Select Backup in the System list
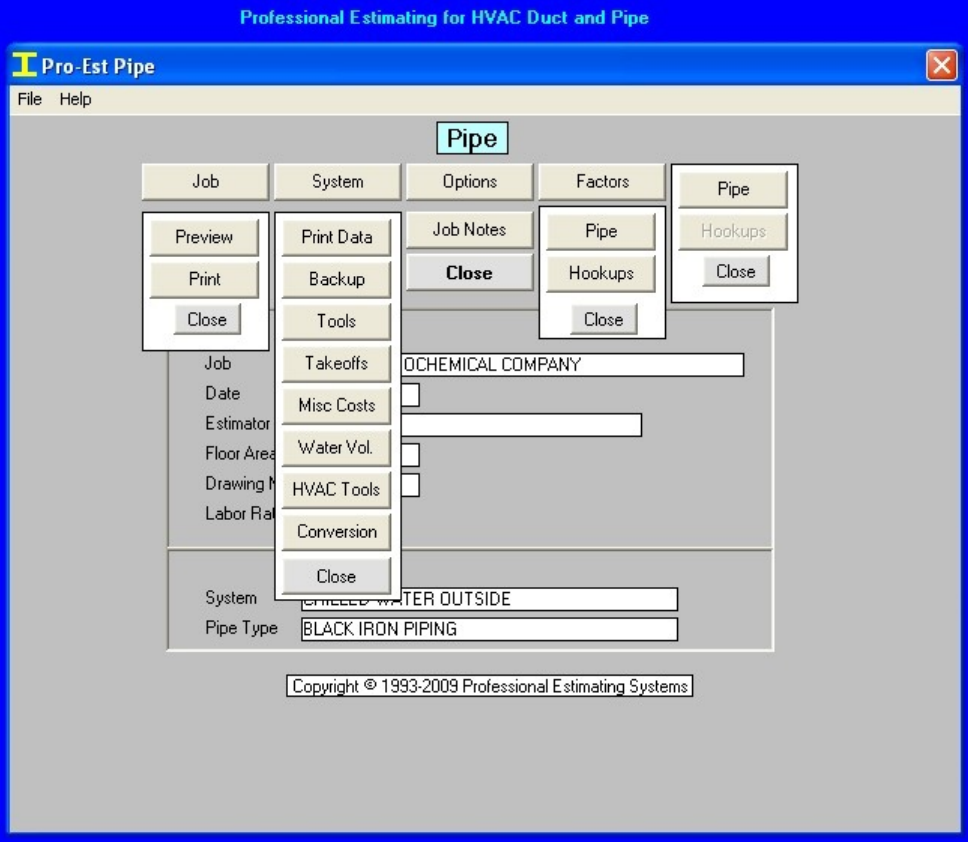This screenshot has width=968, height=842. coord(336,279)
